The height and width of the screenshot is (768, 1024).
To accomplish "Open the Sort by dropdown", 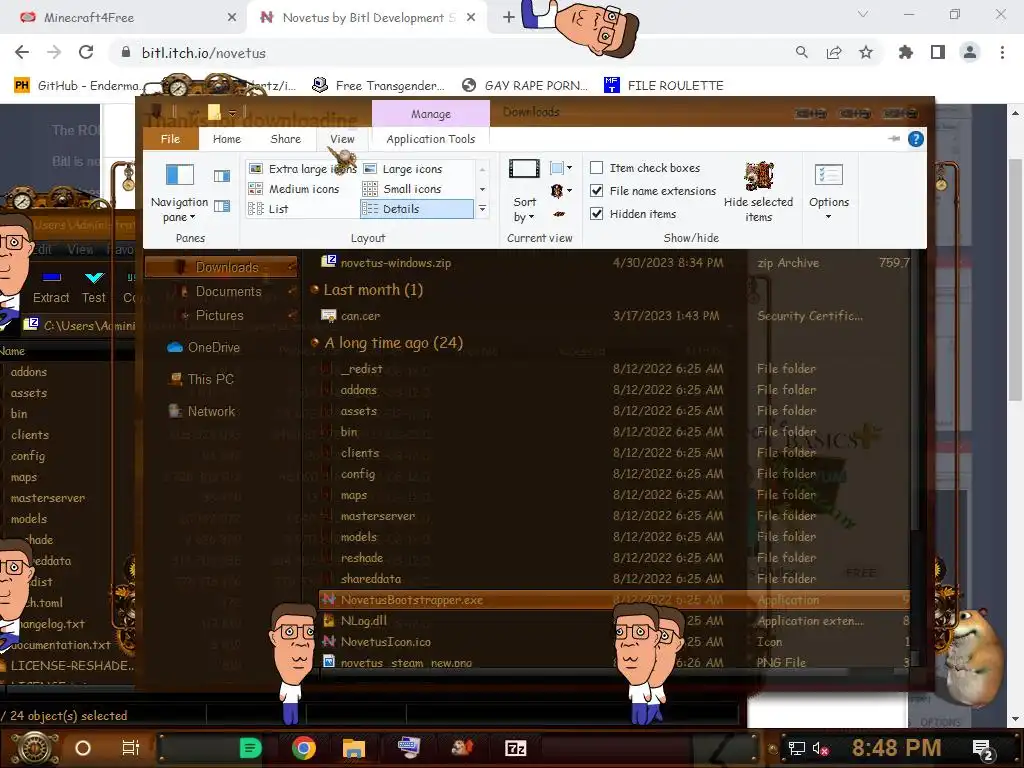I will click(524, 193).
